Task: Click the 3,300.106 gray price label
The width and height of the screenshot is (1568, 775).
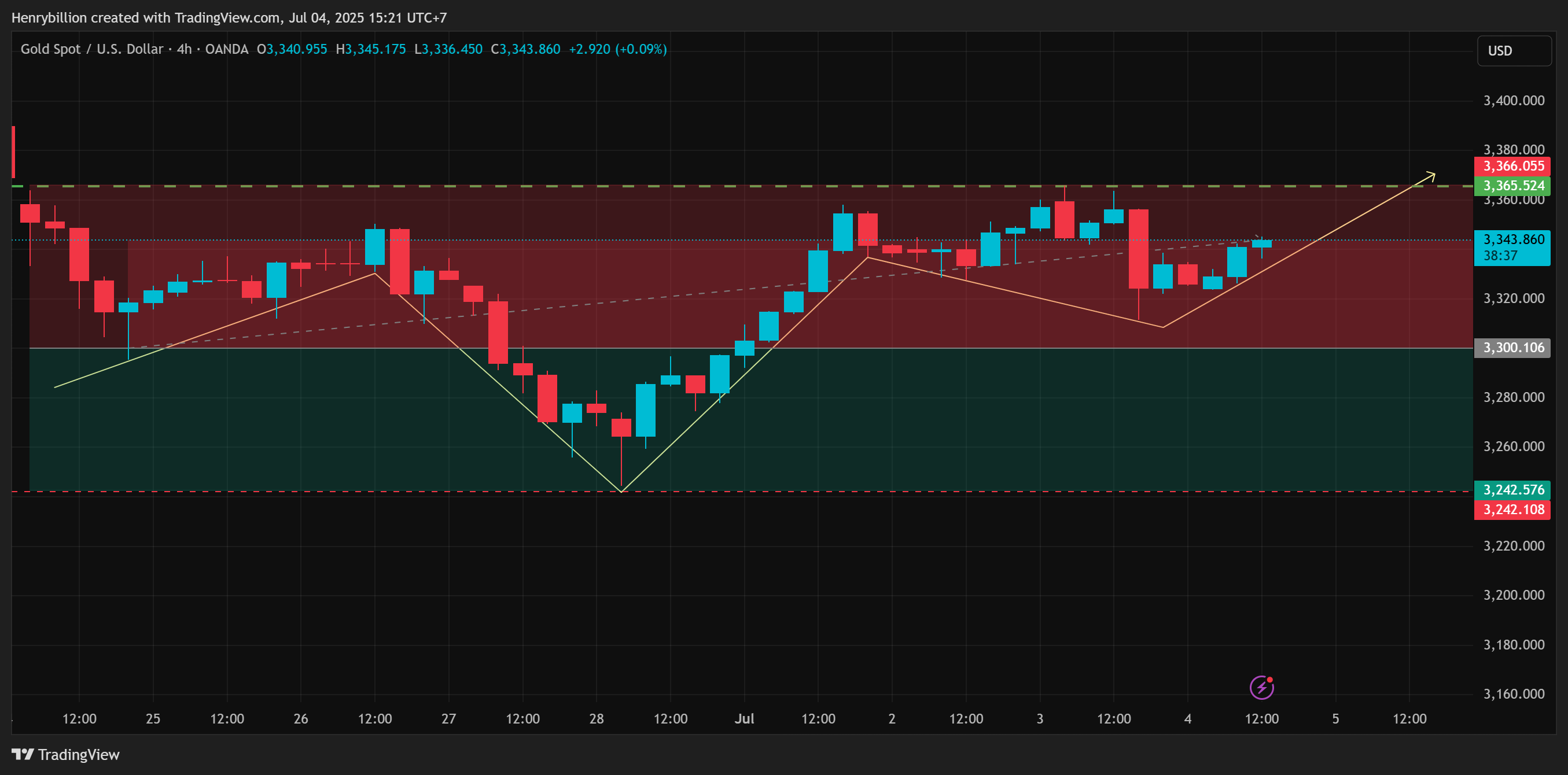Action: (x=1512, y=348)
